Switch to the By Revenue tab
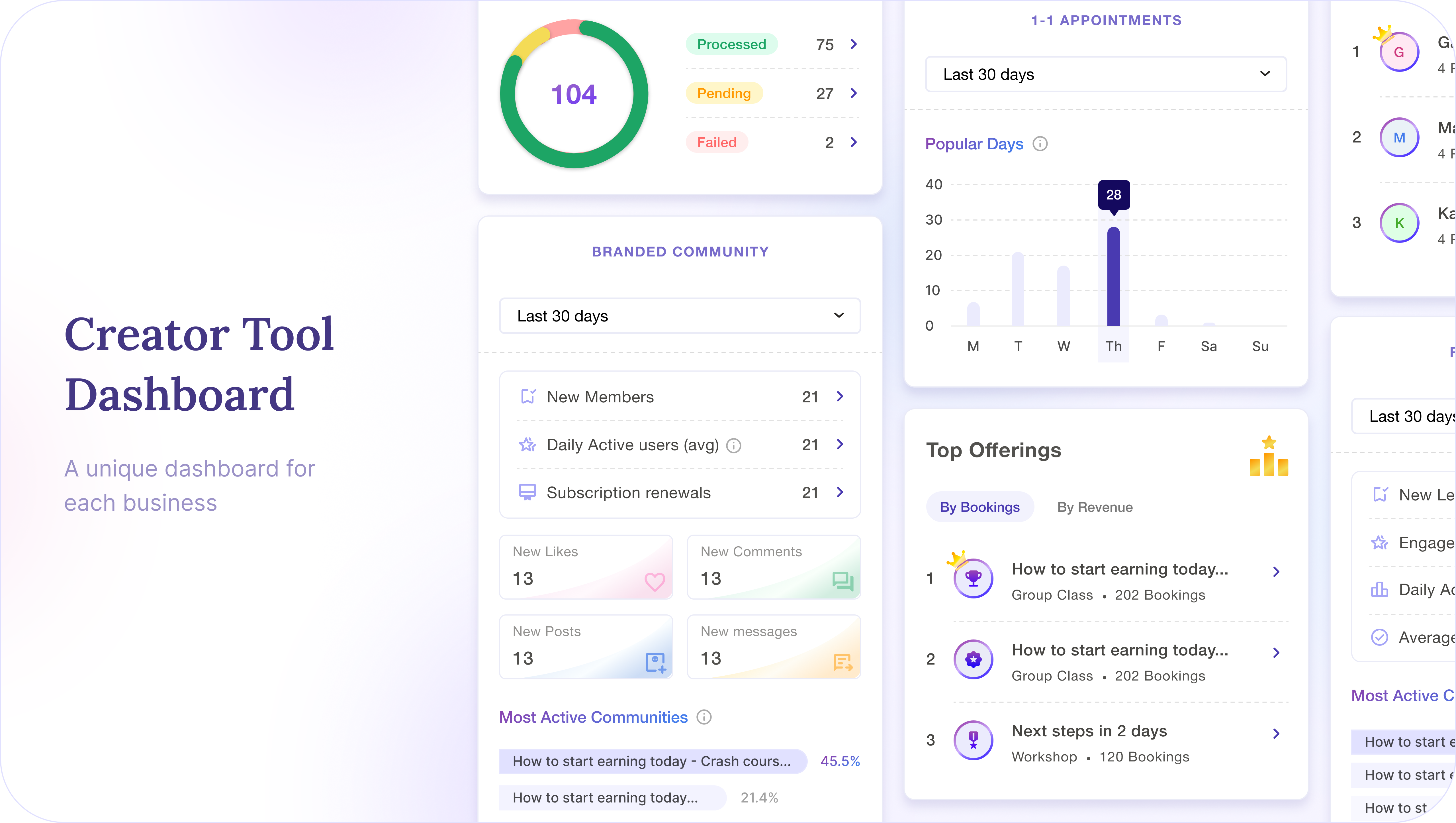The image size is (1456, 823). 1094,507
